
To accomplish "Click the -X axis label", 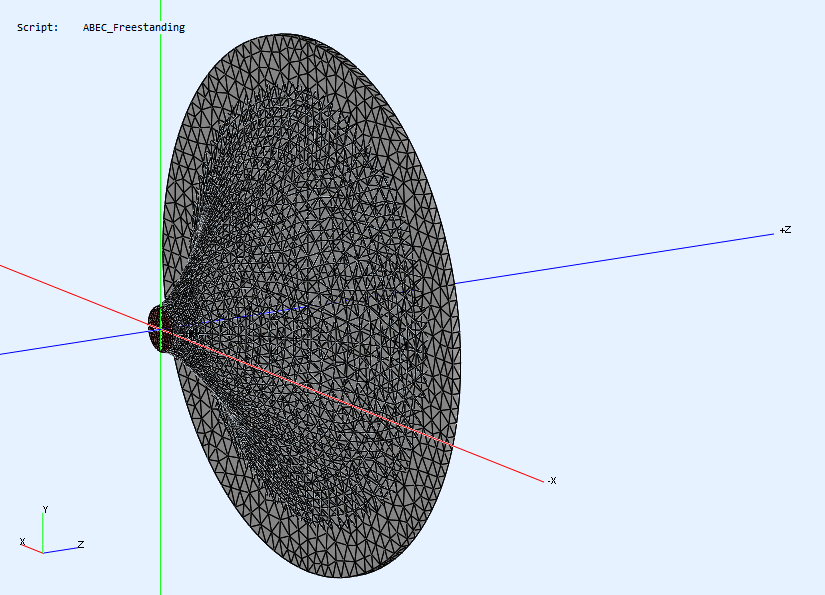I will pyautogui.click(x=551, y=480).
